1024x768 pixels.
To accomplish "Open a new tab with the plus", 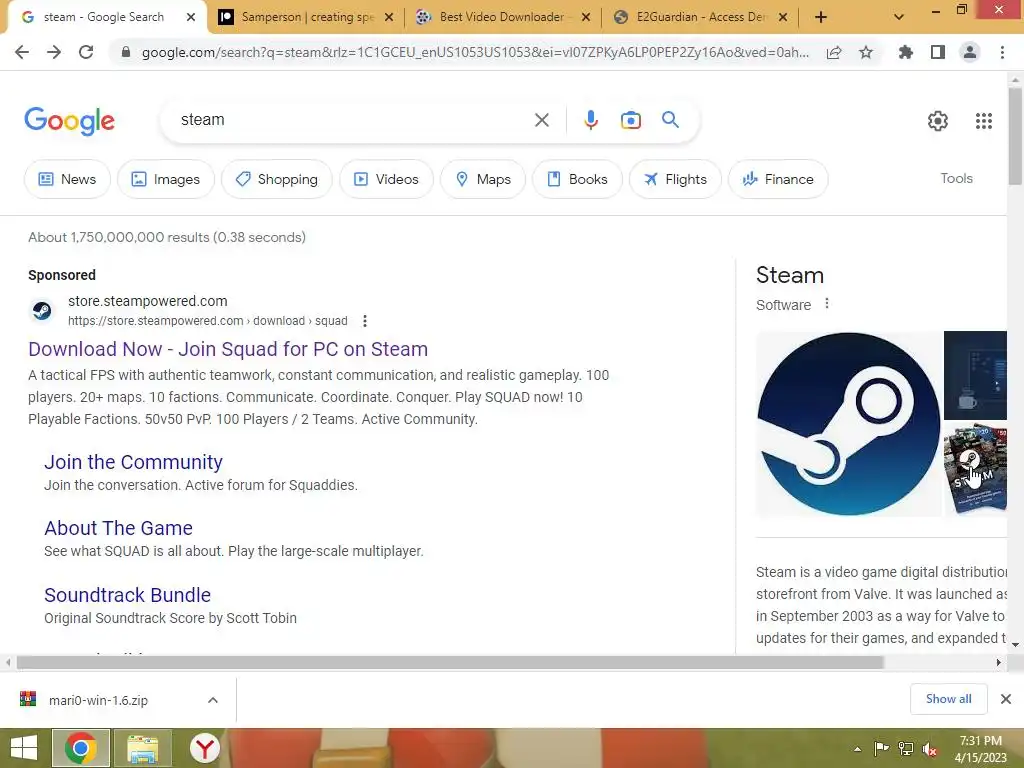I will [x=821, y=18].
